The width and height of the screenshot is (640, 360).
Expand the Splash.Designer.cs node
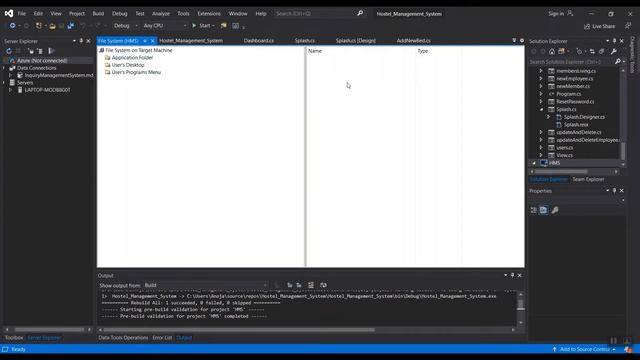click(549, 117)
